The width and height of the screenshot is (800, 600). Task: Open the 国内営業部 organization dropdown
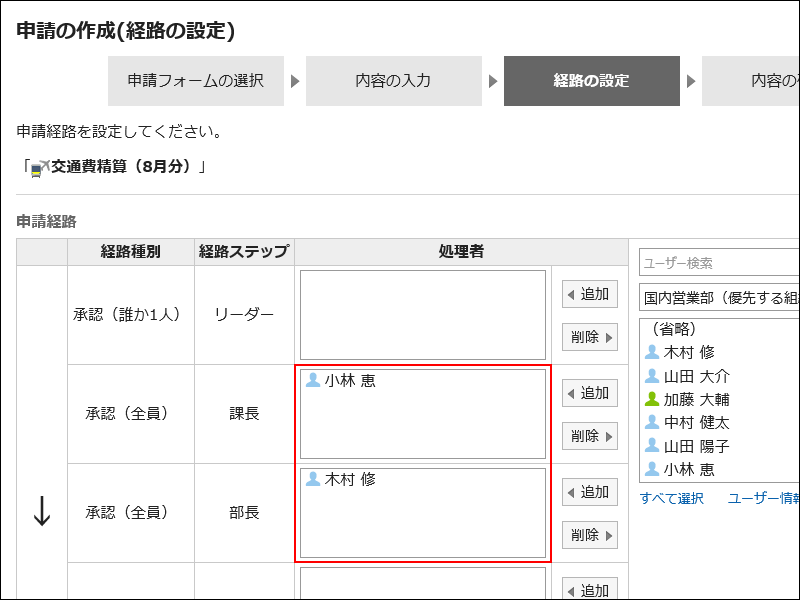click(719, 297)
